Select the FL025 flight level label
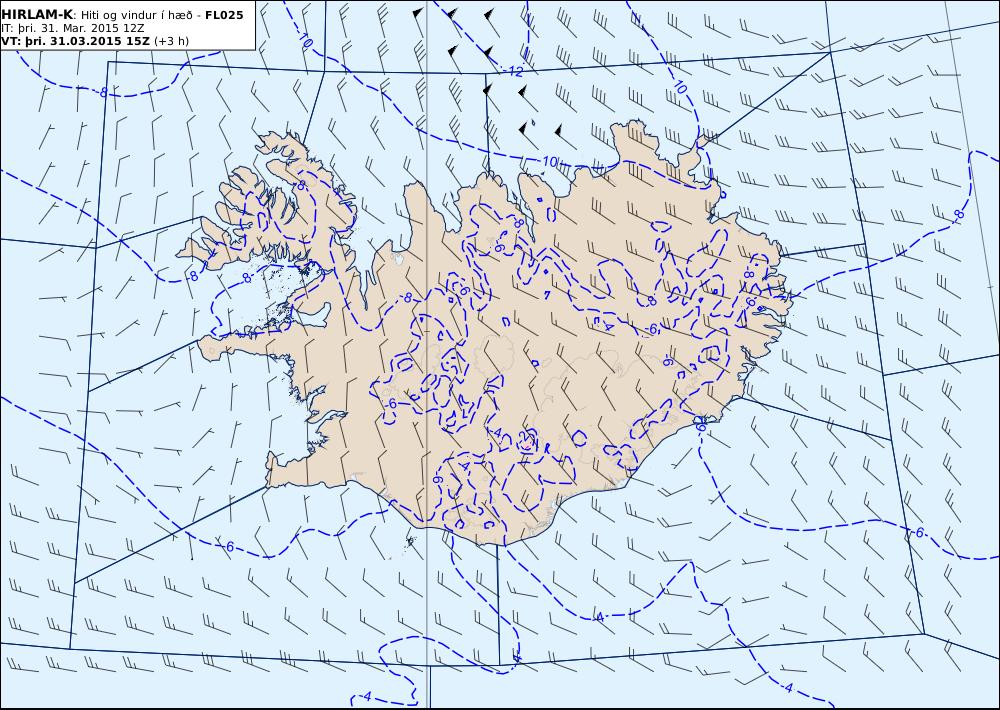The image size is (1000, 710). pos(224,15)
